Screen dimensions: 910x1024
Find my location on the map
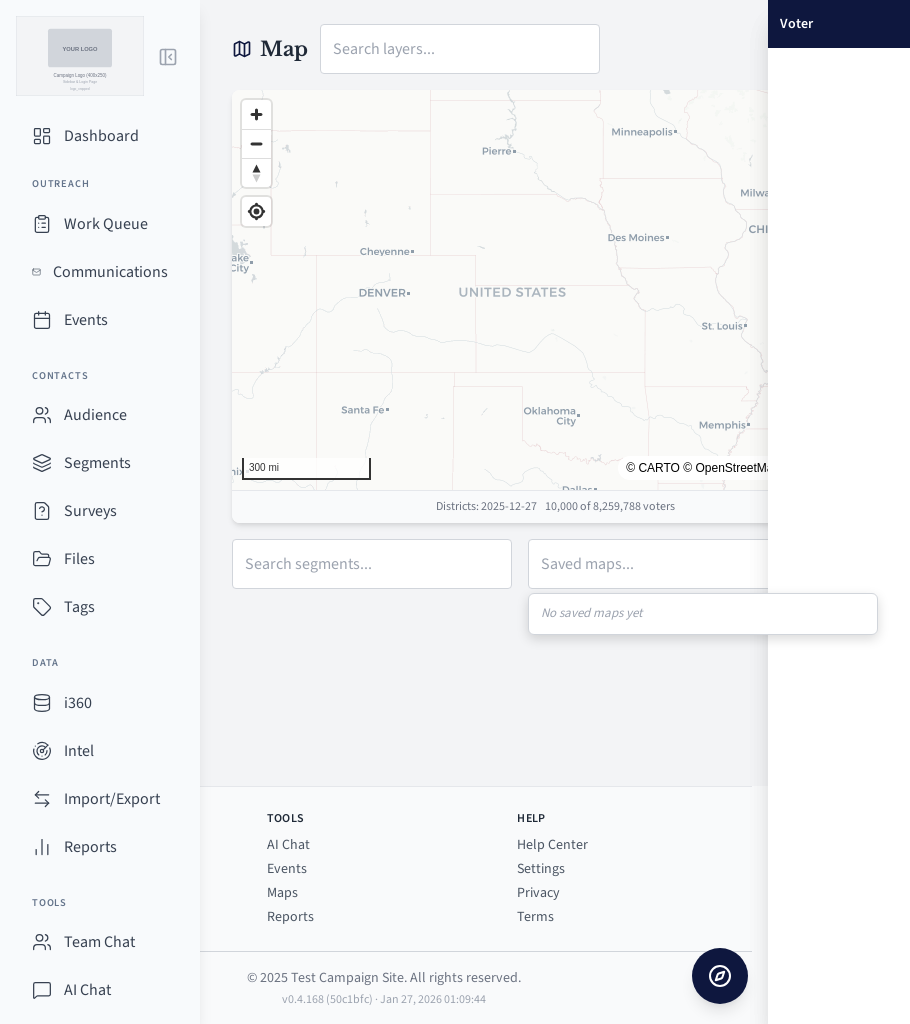[256, 212]
